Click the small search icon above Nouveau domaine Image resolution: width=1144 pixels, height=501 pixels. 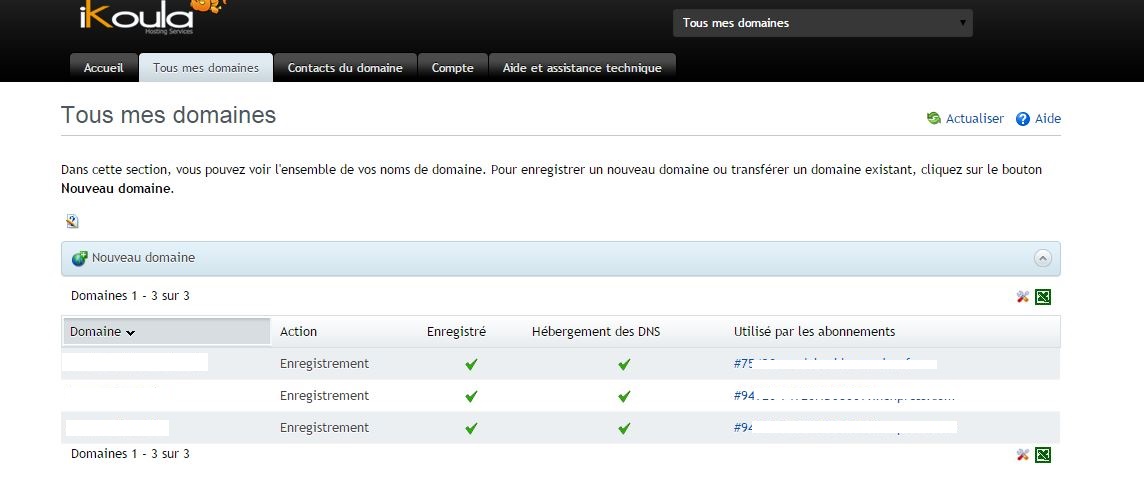72,221
